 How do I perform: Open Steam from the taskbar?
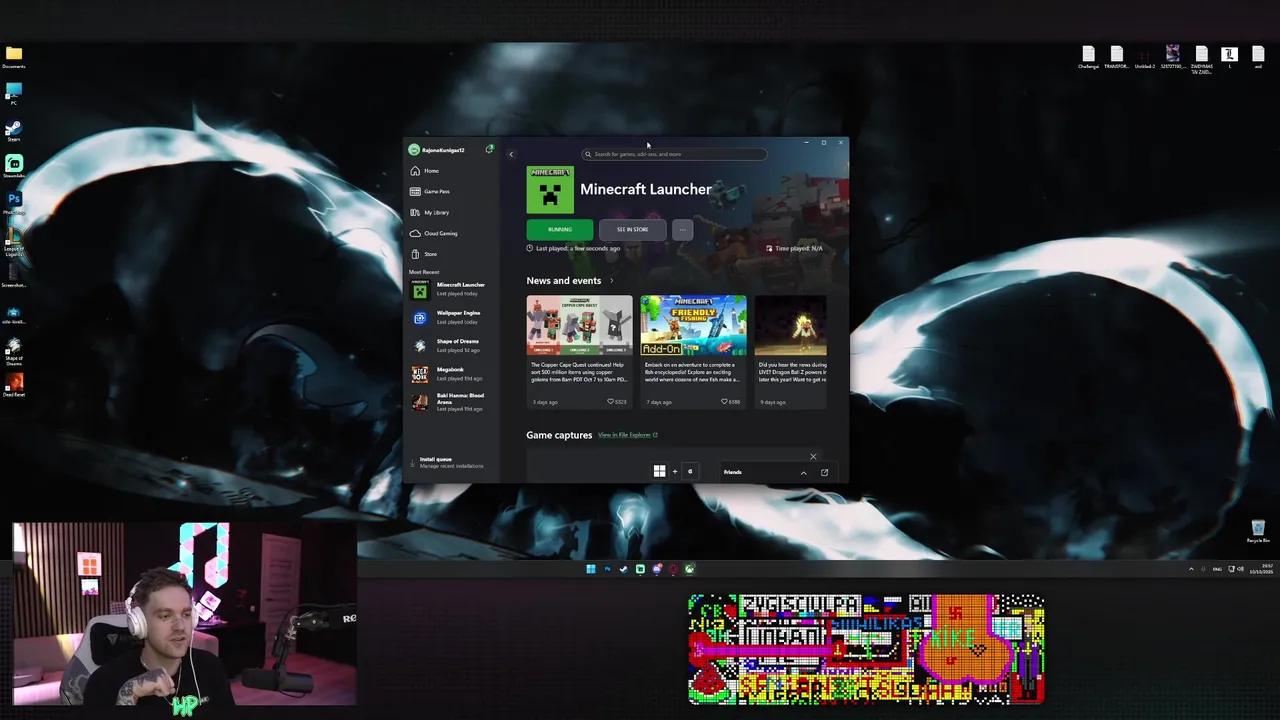623,569
